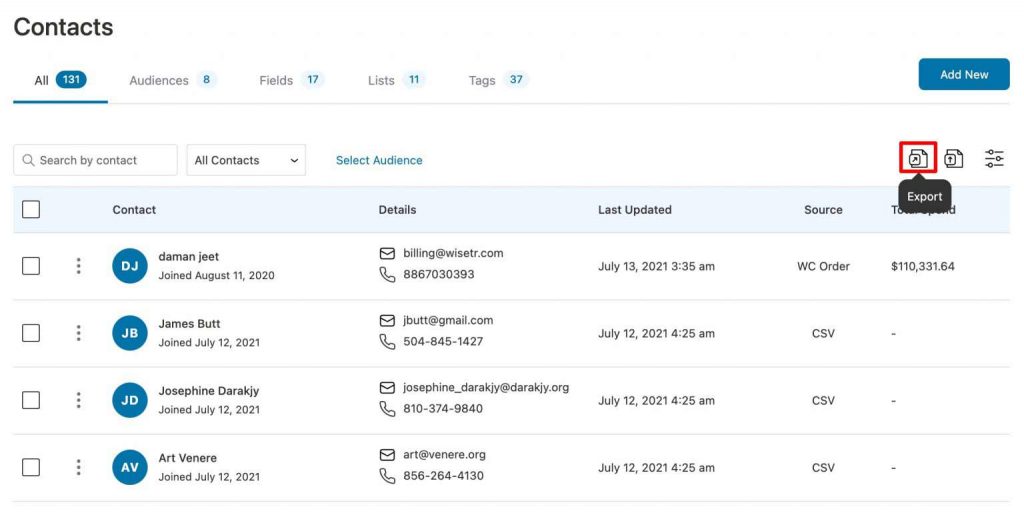Click the magnifier icon in the search box
This screenshot has width=1024, height=515.
28,160
